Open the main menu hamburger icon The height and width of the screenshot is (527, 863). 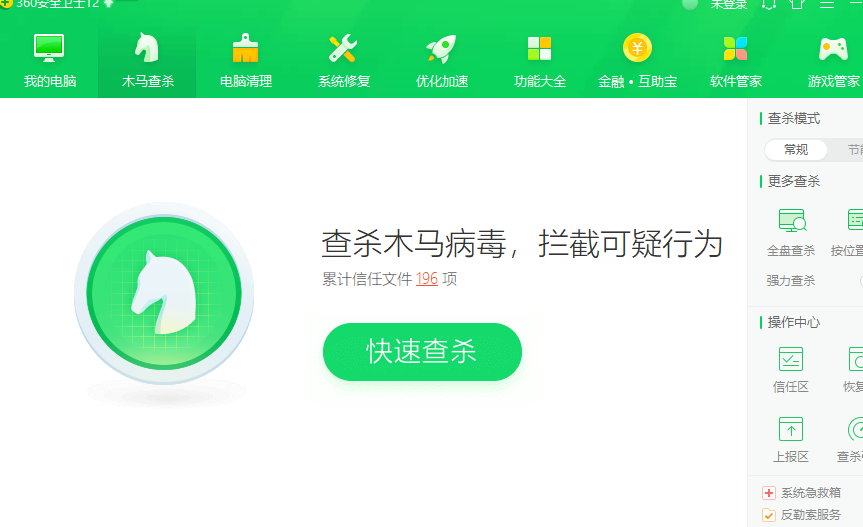(827, 4)
